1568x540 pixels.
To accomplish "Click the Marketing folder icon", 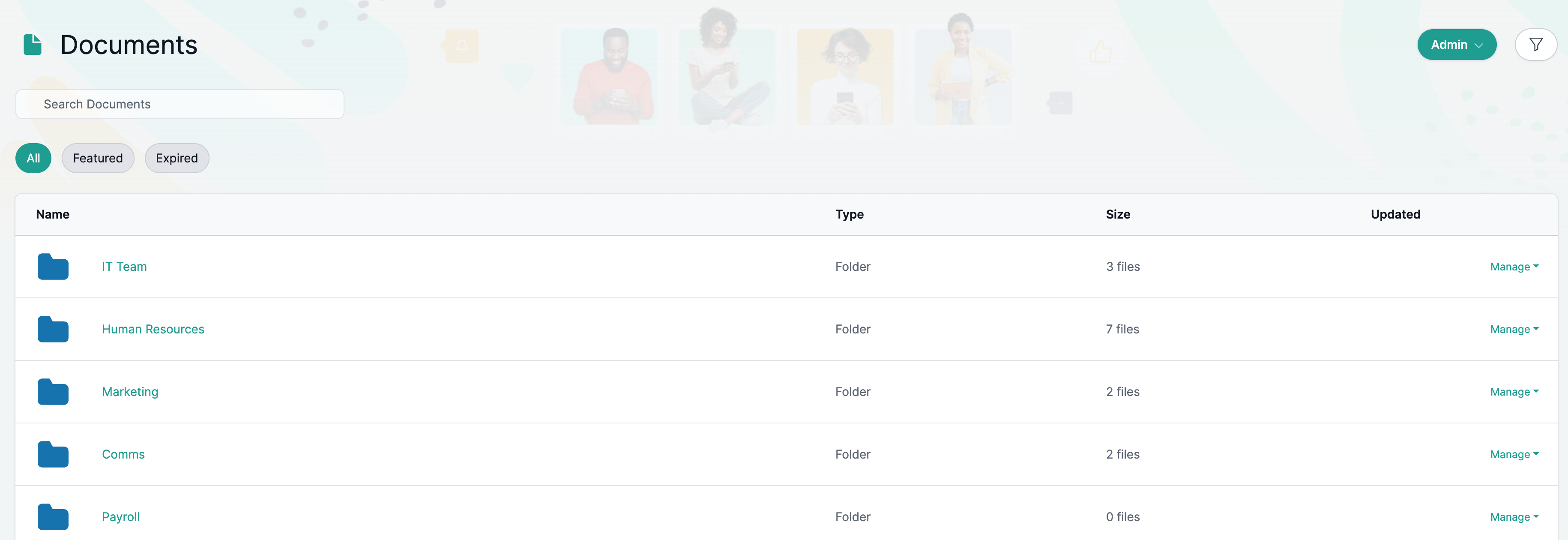I will click(53, 392).
